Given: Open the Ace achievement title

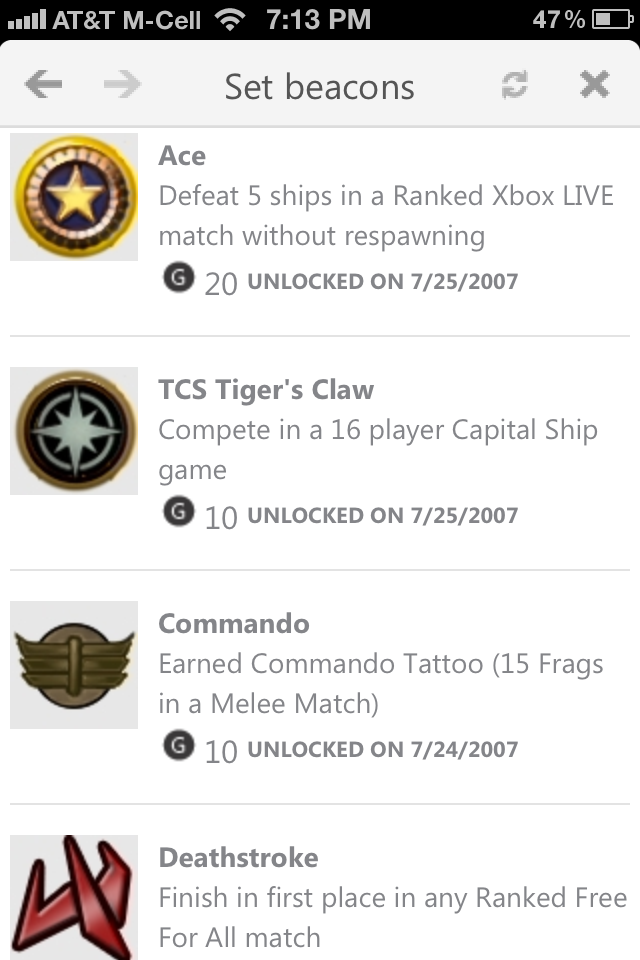Looking at the screenshot, I should [182, 156].
